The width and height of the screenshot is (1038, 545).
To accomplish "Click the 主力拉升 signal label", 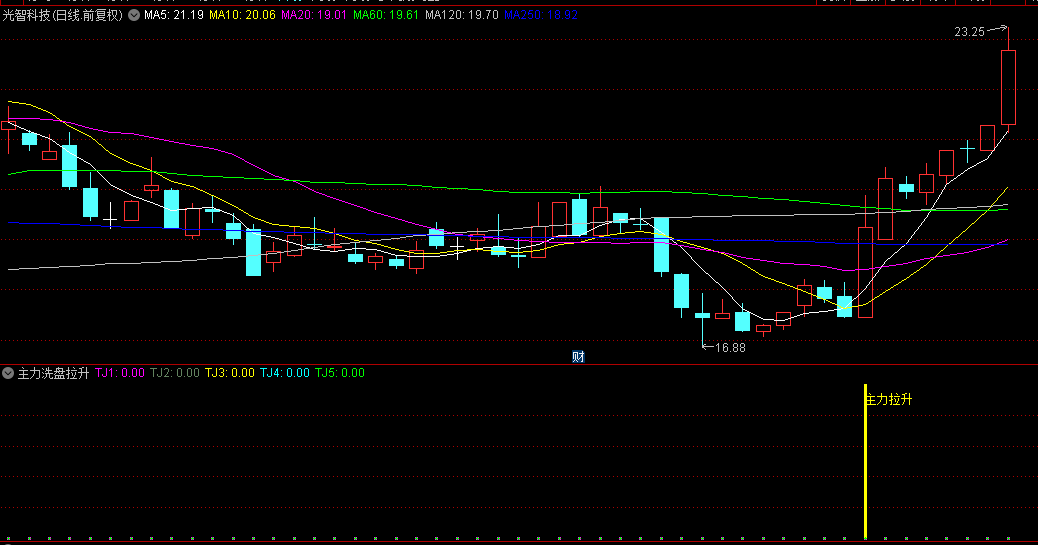I will tap(889, 399).
